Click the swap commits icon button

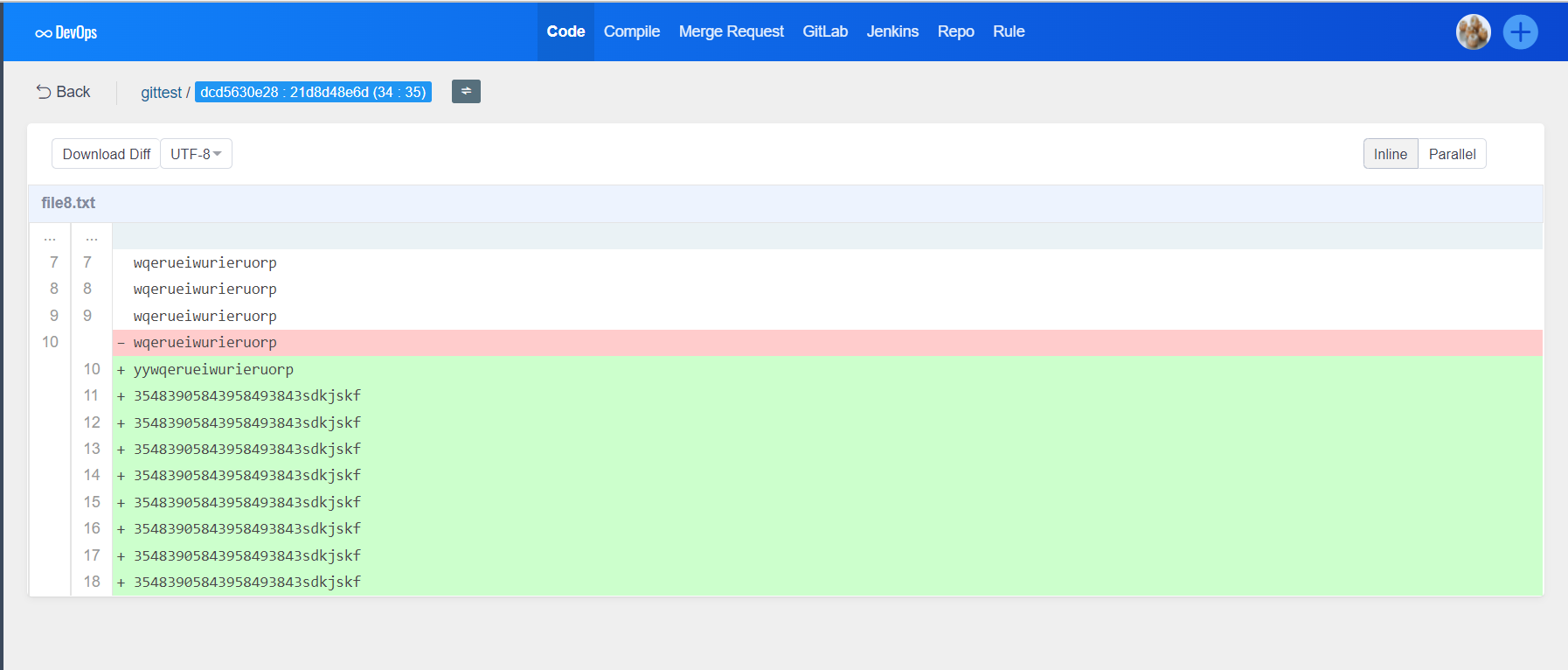[x=466, y=91]
